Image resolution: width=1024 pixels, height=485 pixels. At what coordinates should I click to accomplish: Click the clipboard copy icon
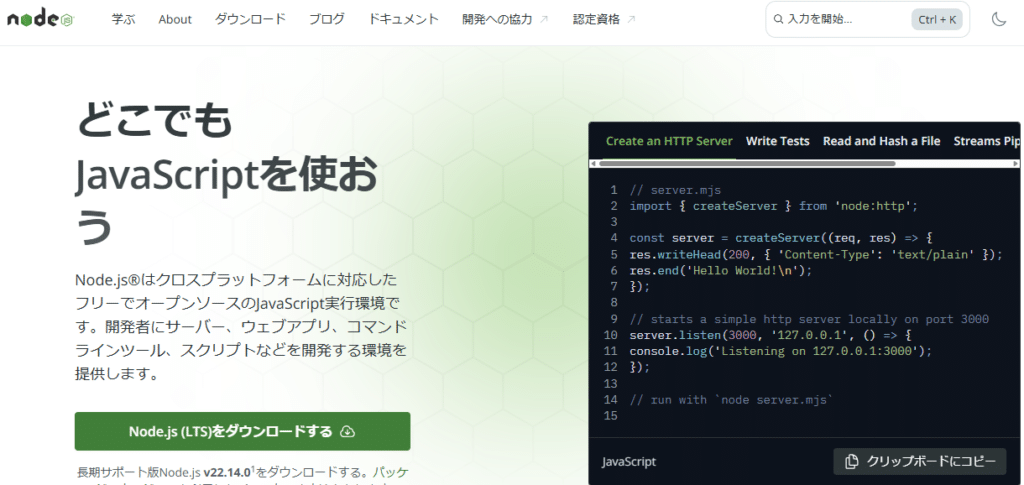[x=852, y=462]
